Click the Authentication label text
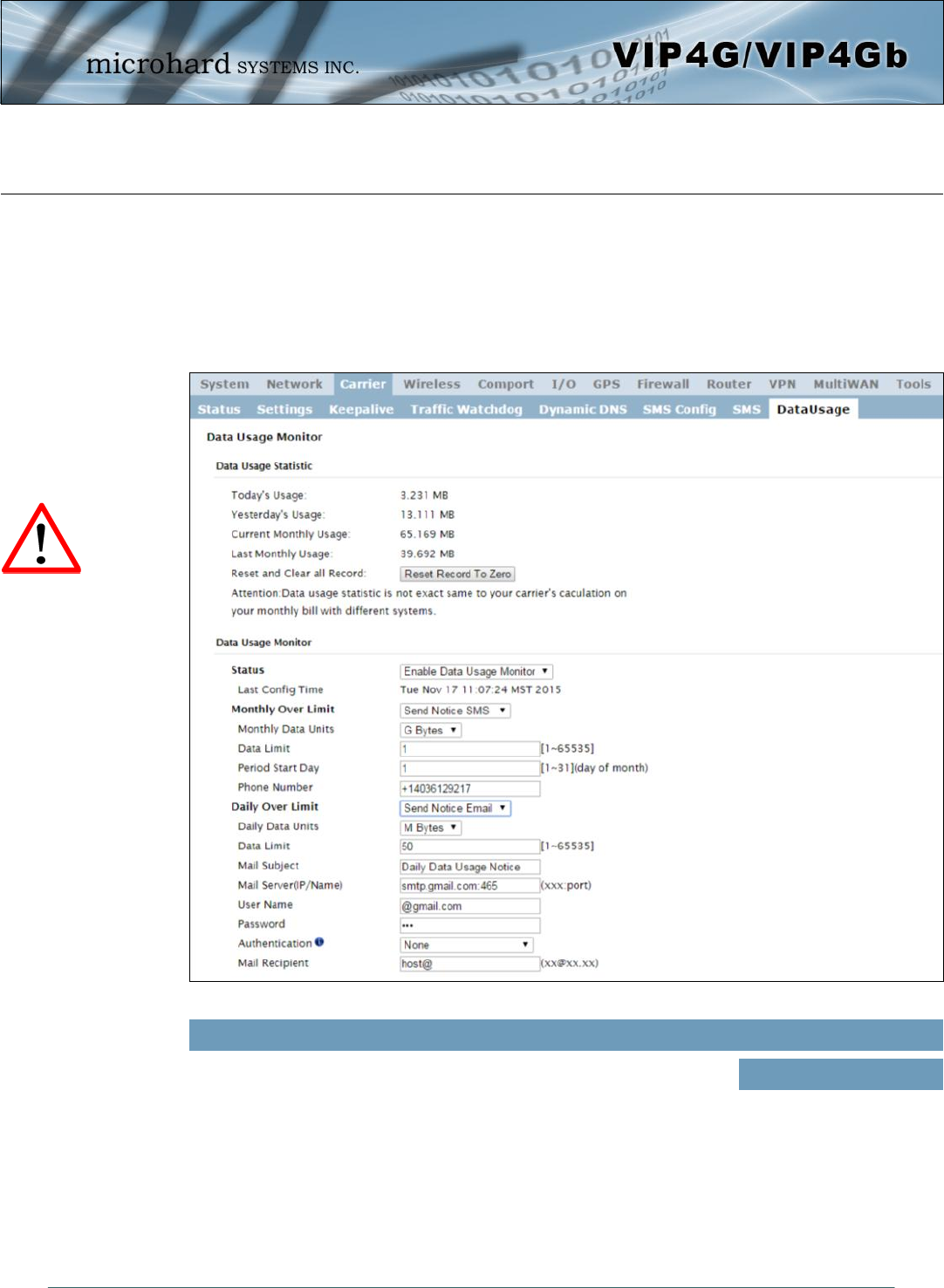 click(275, 944)
